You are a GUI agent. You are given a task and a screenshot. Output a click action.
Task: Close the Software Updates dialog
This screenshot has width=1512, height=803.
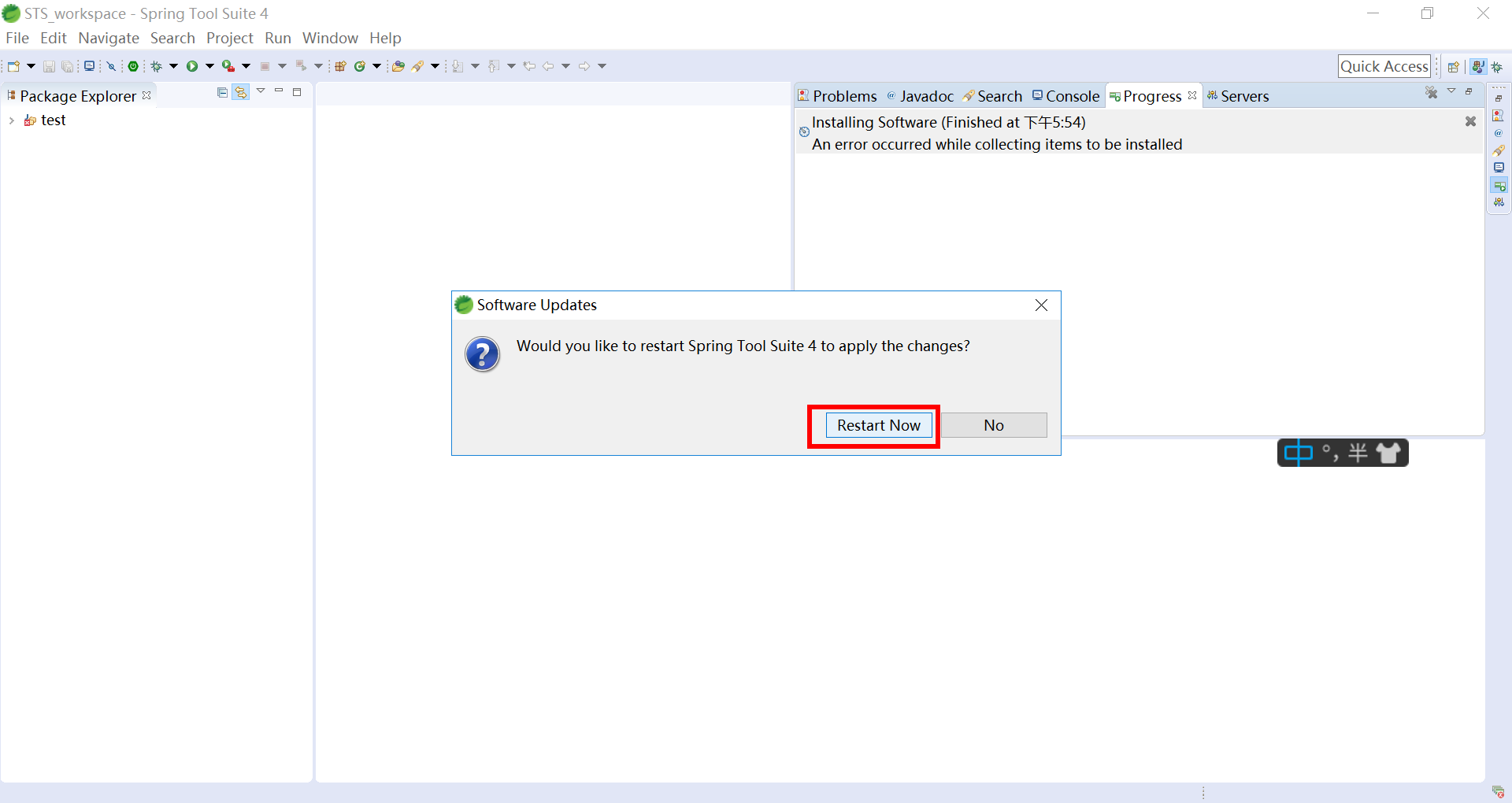1041,305
